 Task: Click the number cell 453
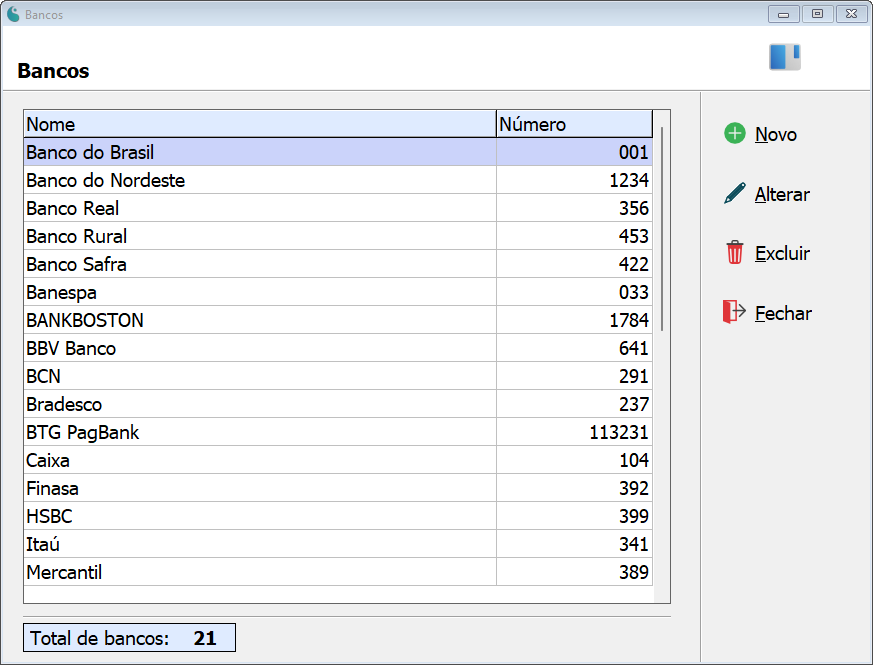point(574,236)
